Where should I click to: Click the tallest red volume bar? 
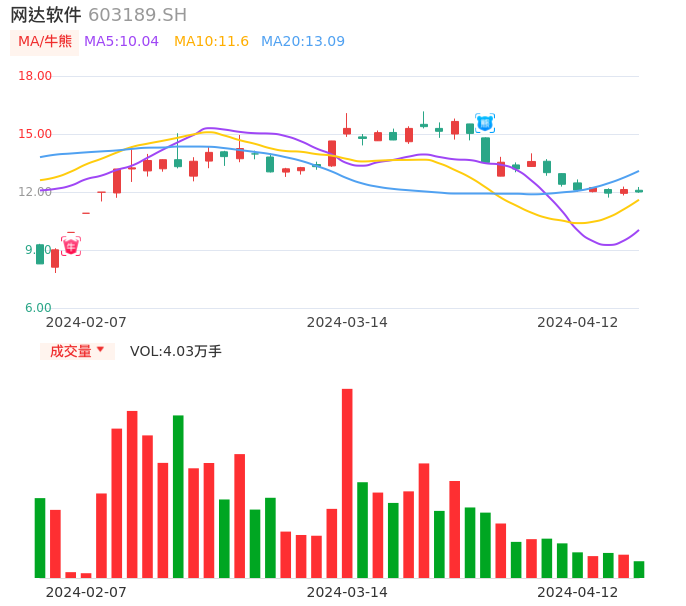pyautogui.click(x=347, y=483)
